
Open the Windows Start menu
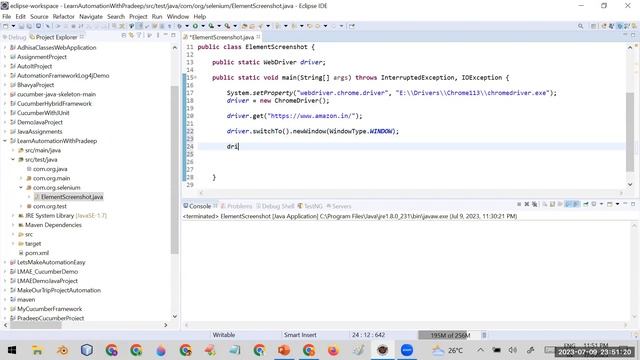[x=12, y=350]
